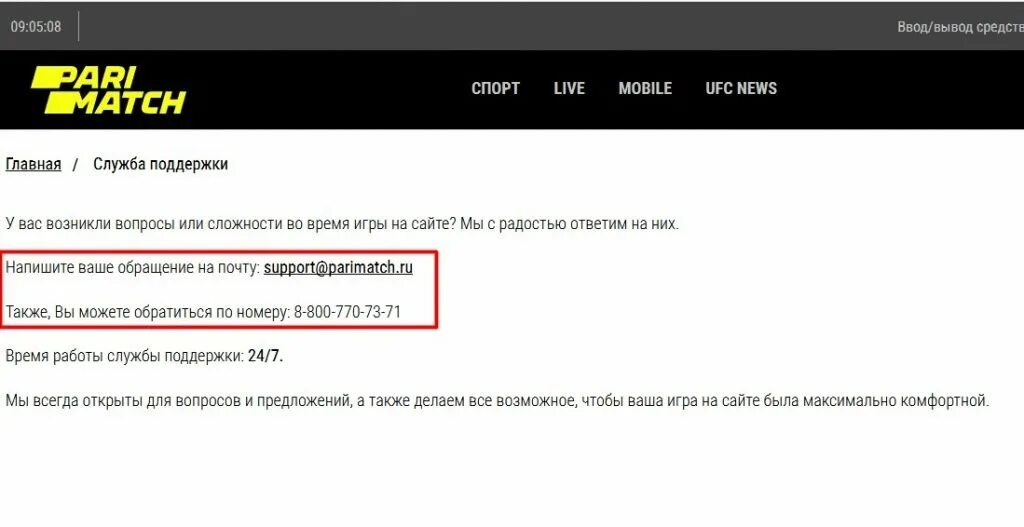Click the slash separator in the breadcrumb
This screenshot has width=1024, height=527.
click(x=75, y=165)
